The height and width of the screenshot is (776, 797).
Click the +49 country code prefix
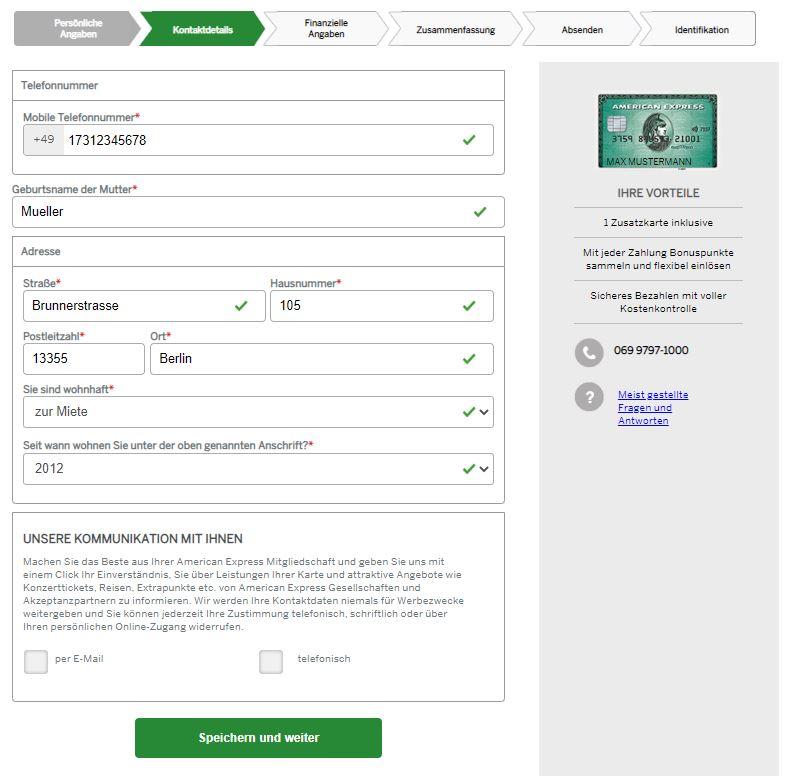click(44, 140)
